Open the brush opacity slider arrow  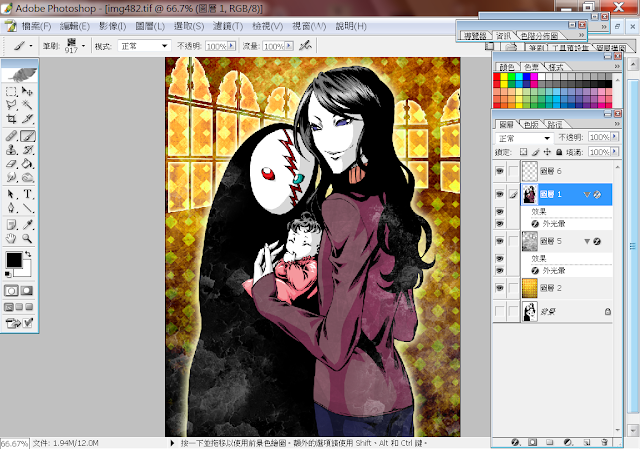232,46
